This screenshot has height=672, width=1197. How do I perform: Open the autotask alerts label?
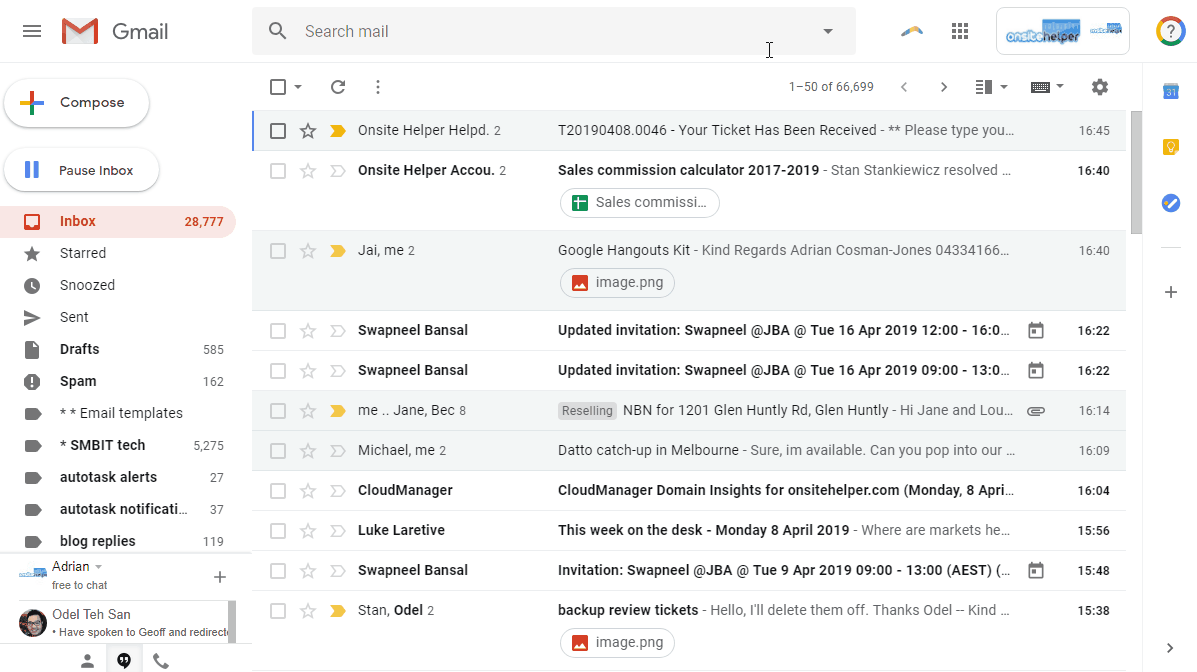[x=118, y=477]
